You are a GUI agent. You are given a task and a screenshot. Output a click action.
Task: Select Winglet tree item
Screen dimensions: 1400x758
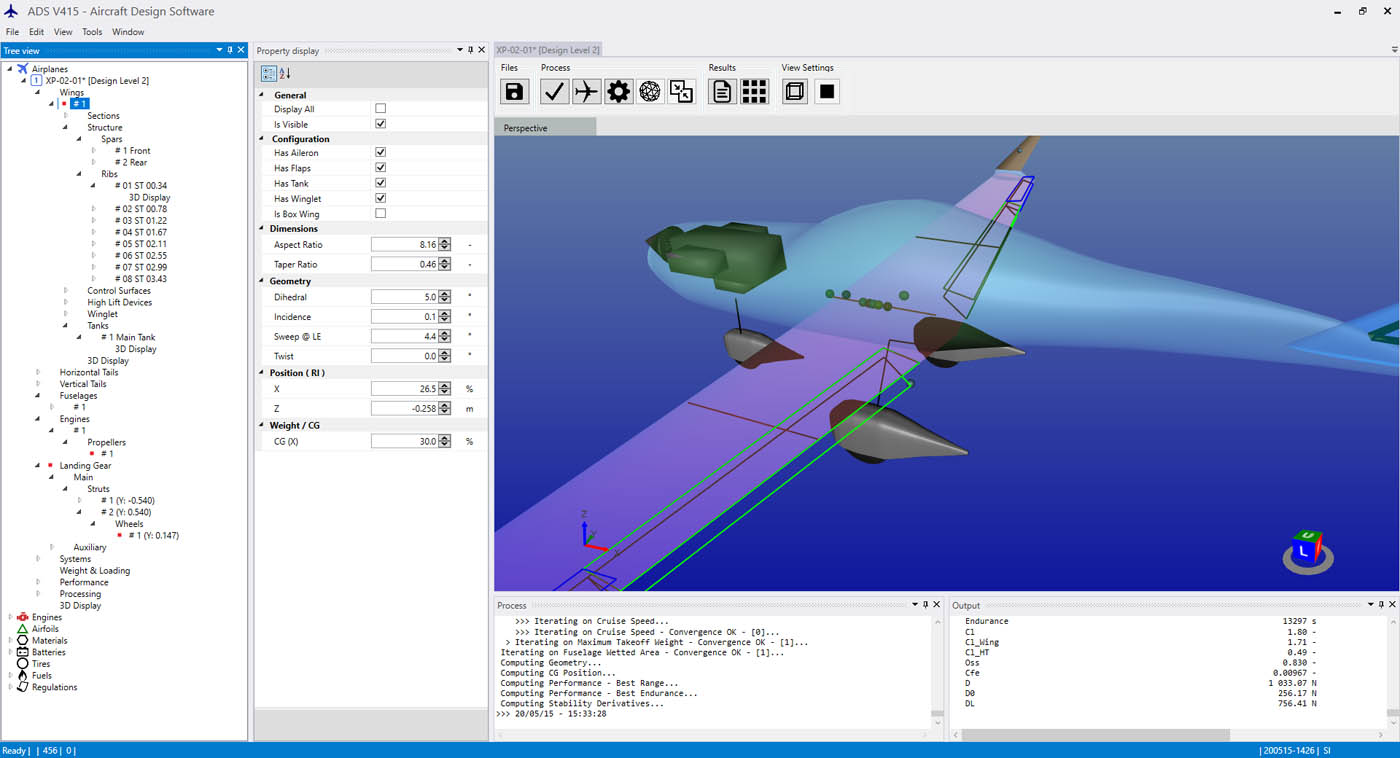tap(102, 314)
